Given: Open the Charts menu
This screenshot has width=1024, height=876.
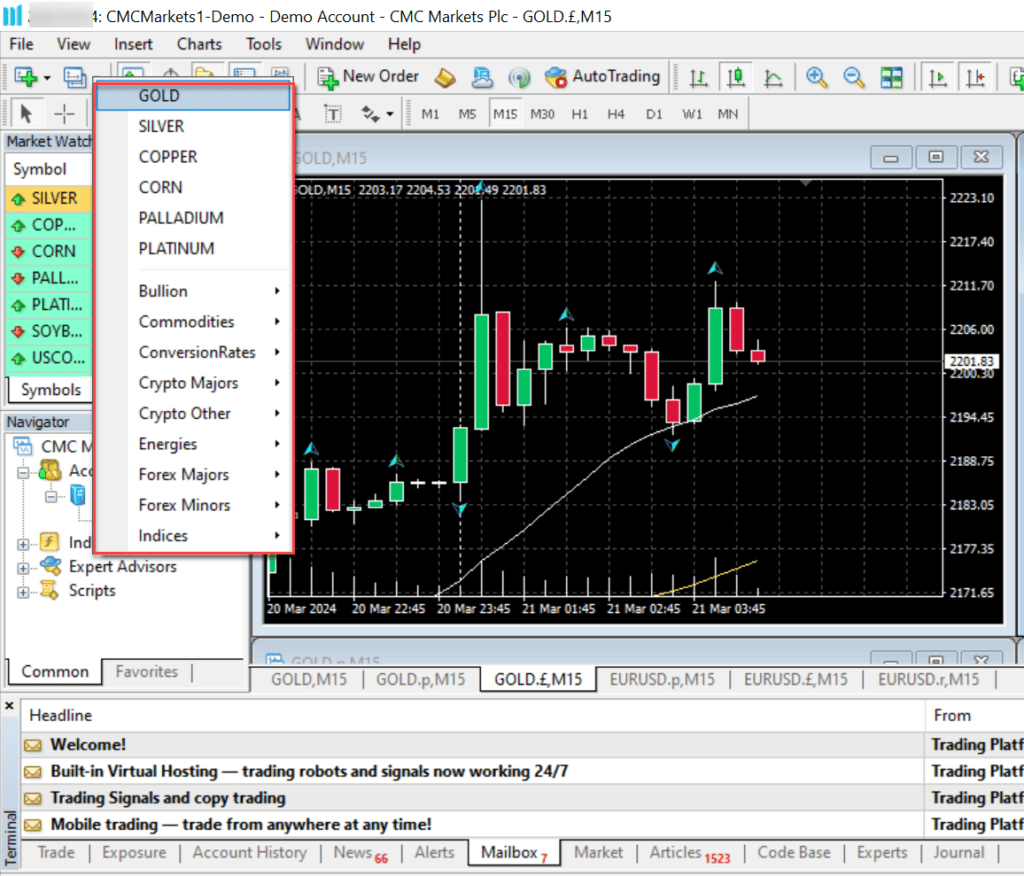Looking at the screenshot, I should [x=199, y=44].
